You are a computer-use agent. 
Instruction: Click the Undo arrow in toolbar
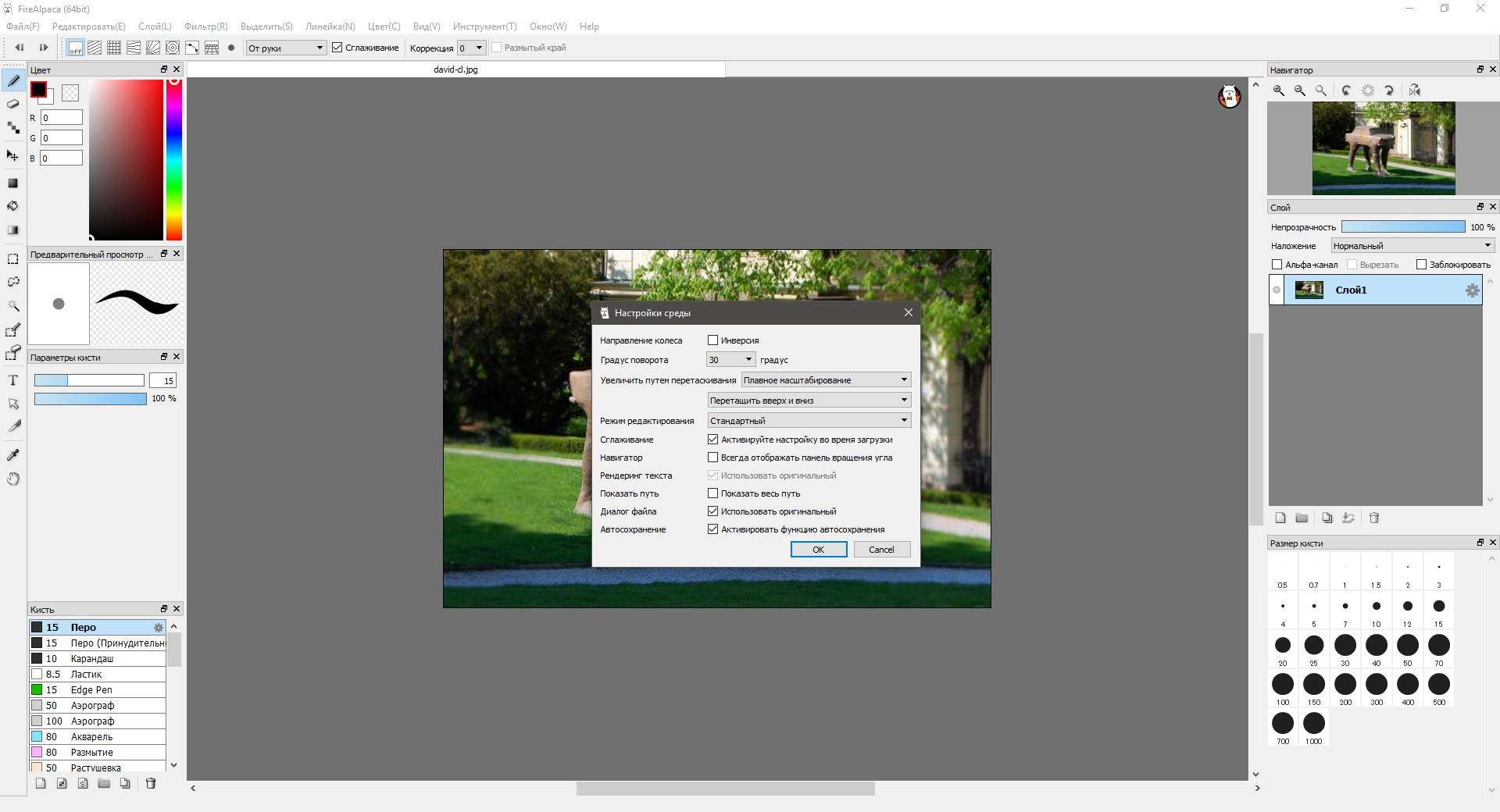point(20,48)
